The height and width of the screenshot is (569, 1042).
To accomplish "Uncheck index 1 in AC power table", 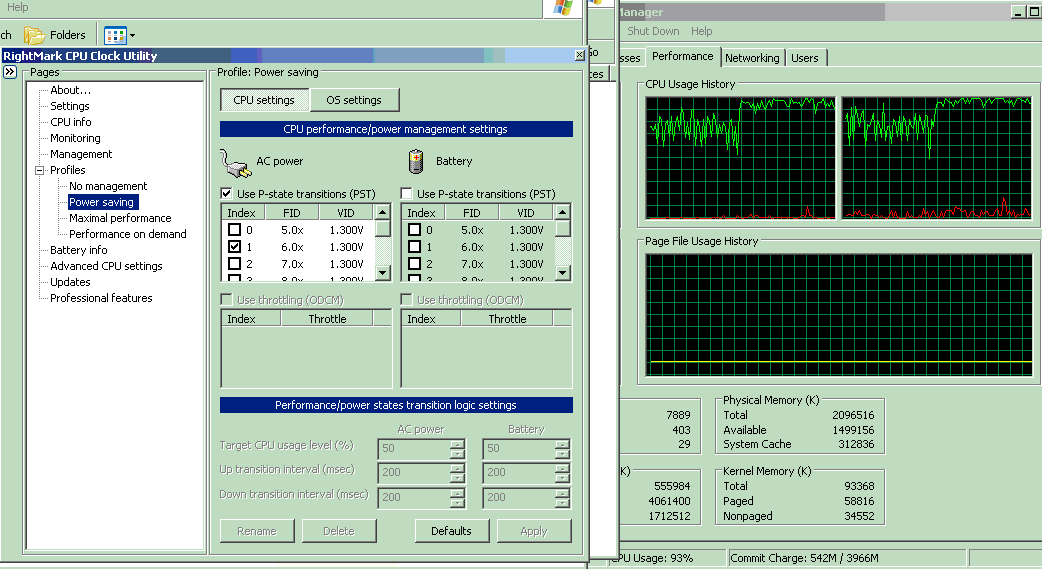I will 234,247.
